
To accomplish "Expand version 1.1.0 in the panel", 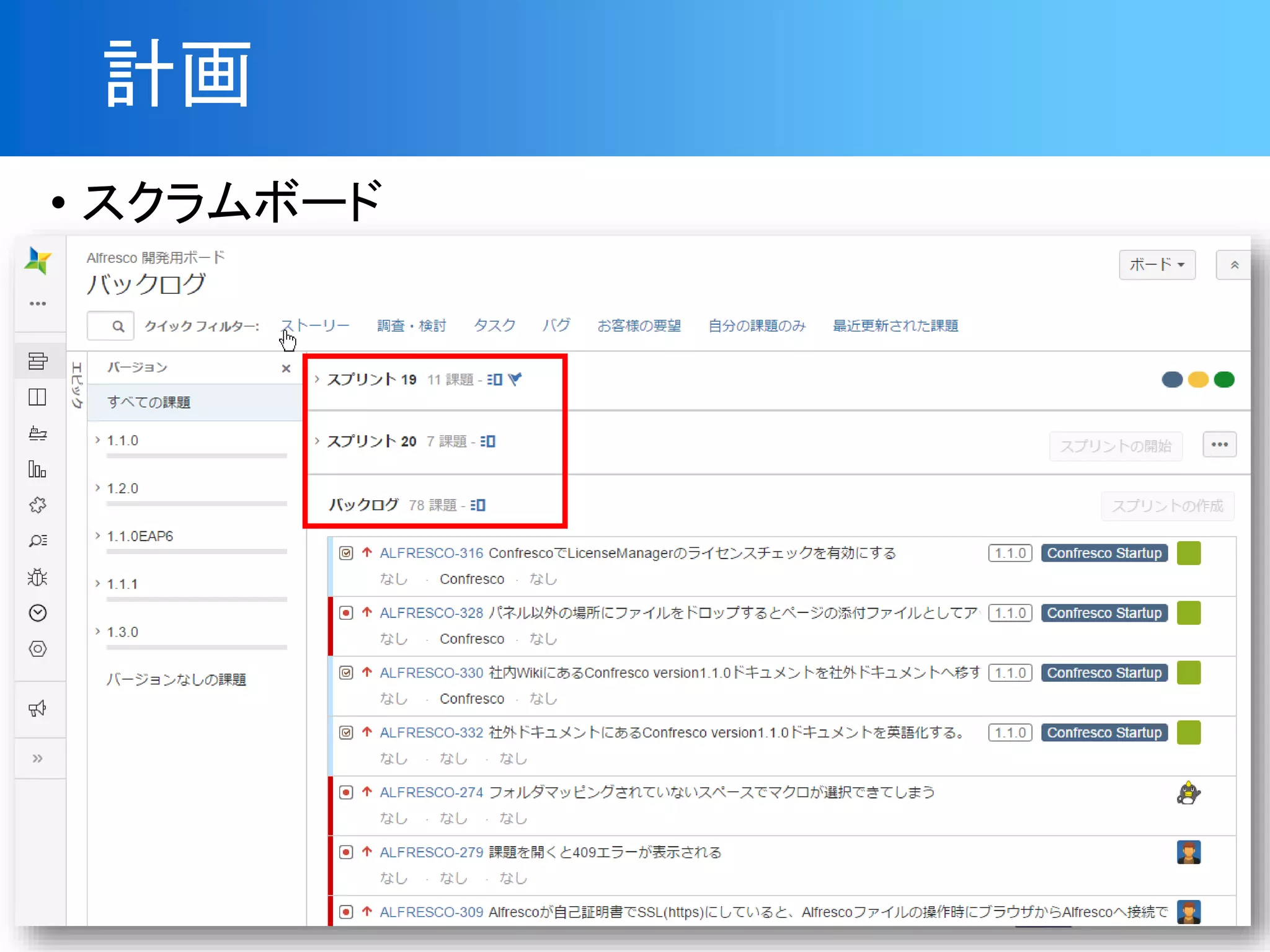I will (97, 440).
